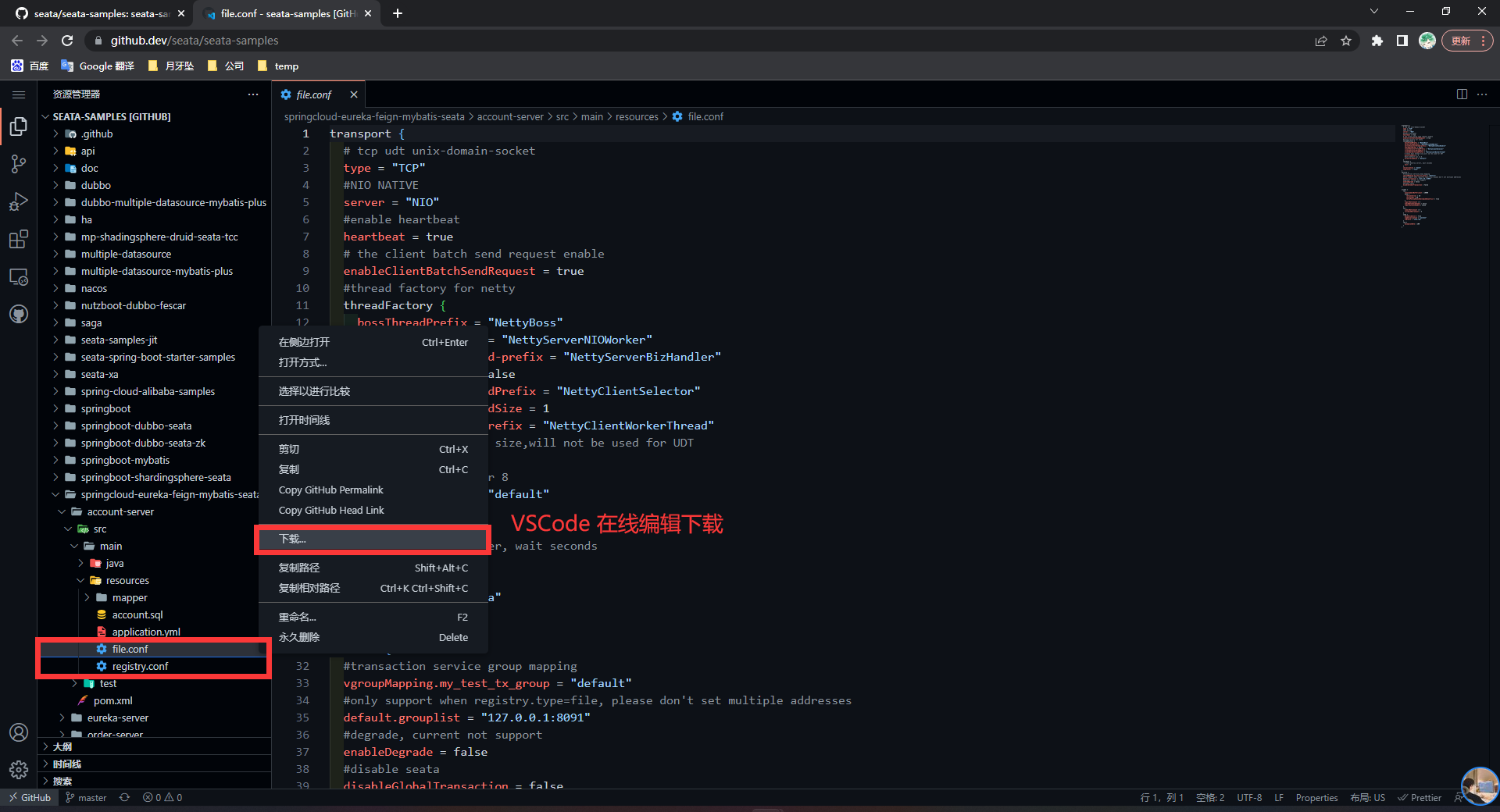Open the browser extensions puzzle icon
This screenshot has width=1500, height=812.
click(1377, 41)
